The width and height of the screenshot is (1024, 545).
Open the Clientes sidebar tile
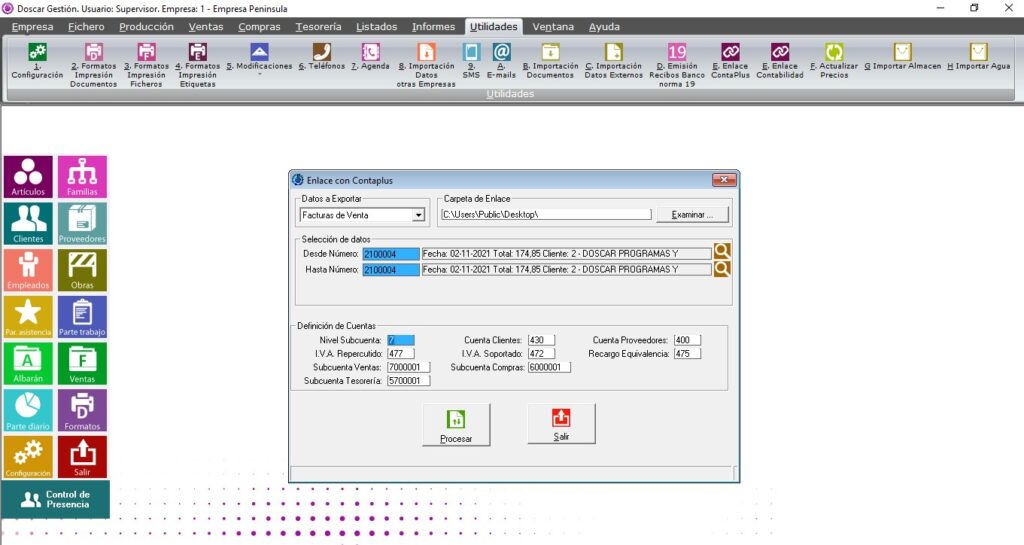pos(28,224)
